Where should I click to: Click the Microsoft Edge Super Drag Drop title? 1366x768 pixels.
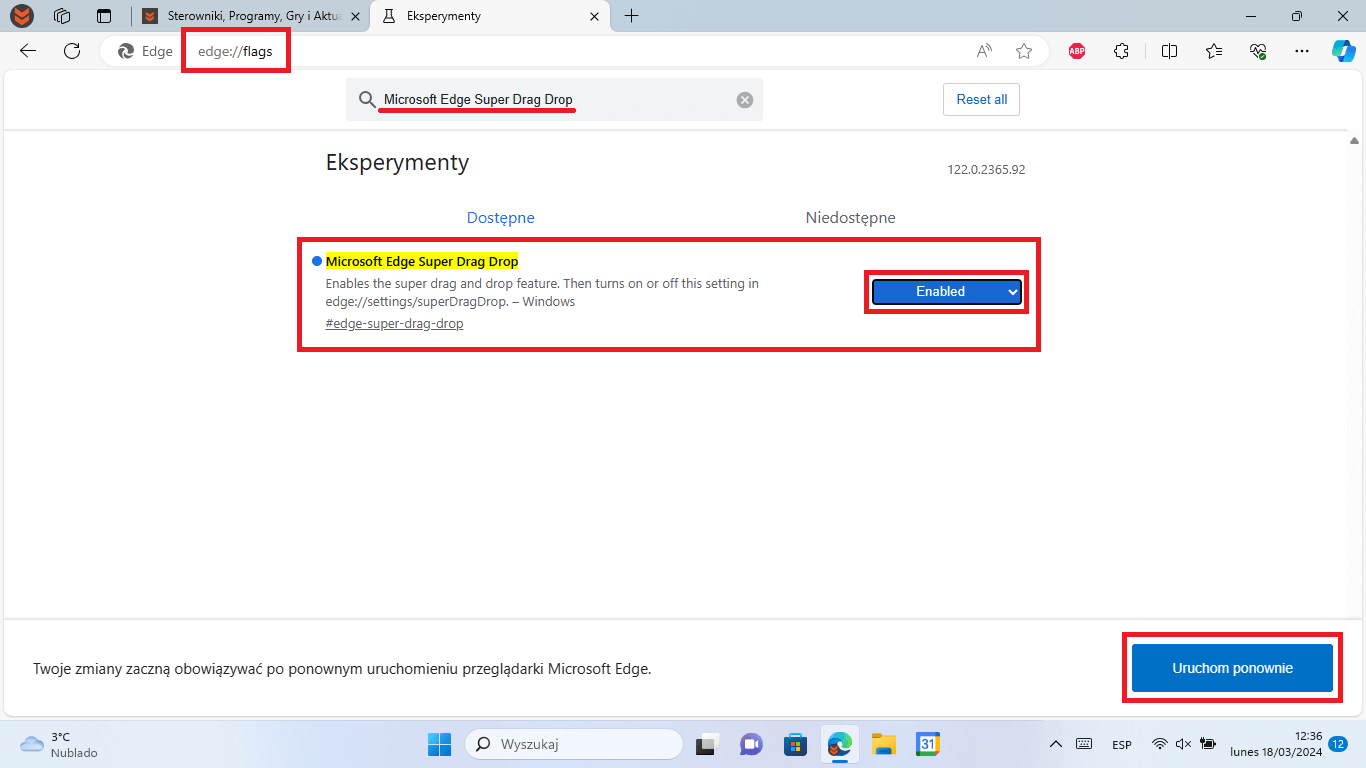tap(422, 262)
